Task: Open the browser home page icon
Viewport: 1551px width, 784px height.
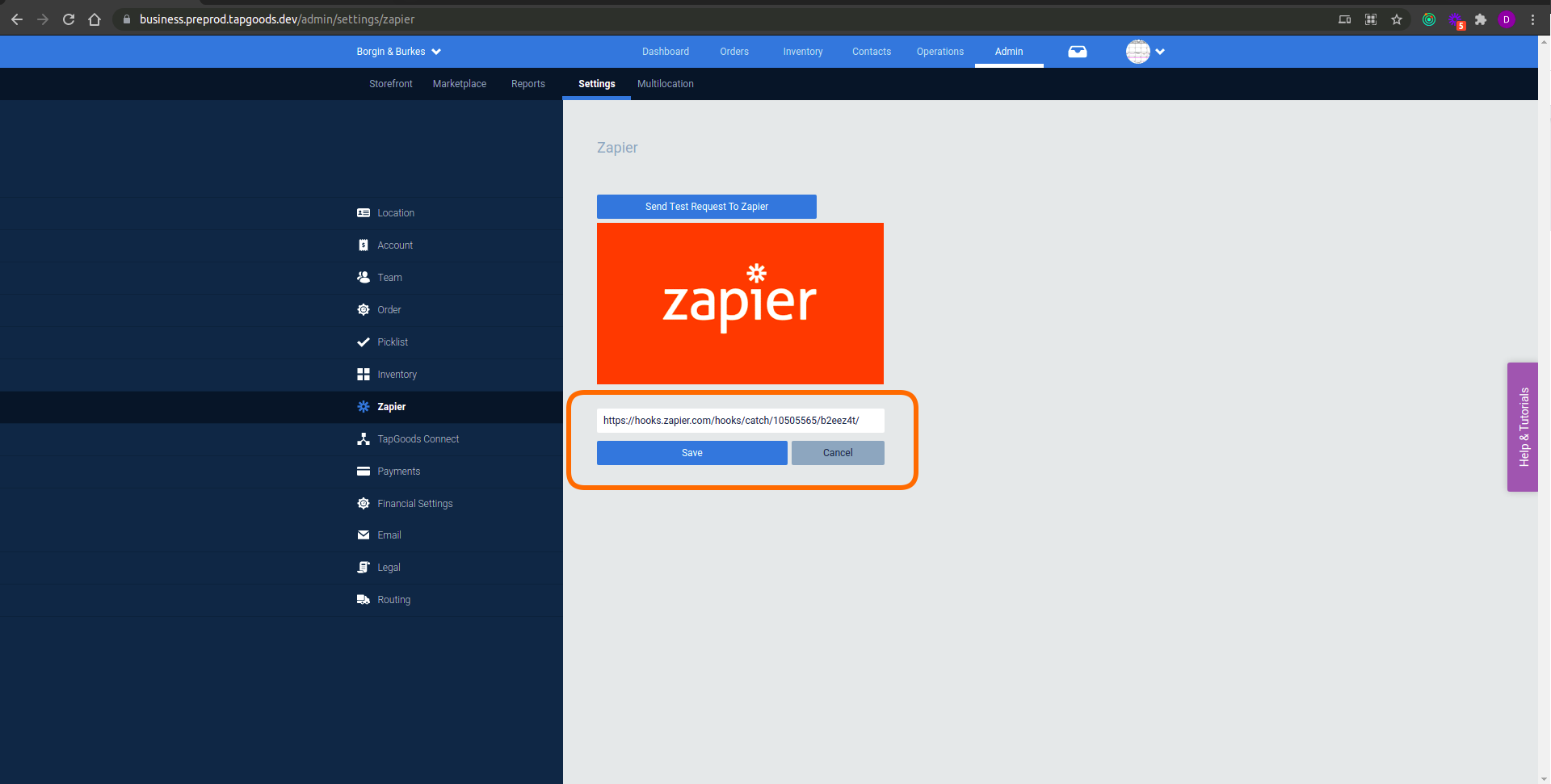Action: 95,19
